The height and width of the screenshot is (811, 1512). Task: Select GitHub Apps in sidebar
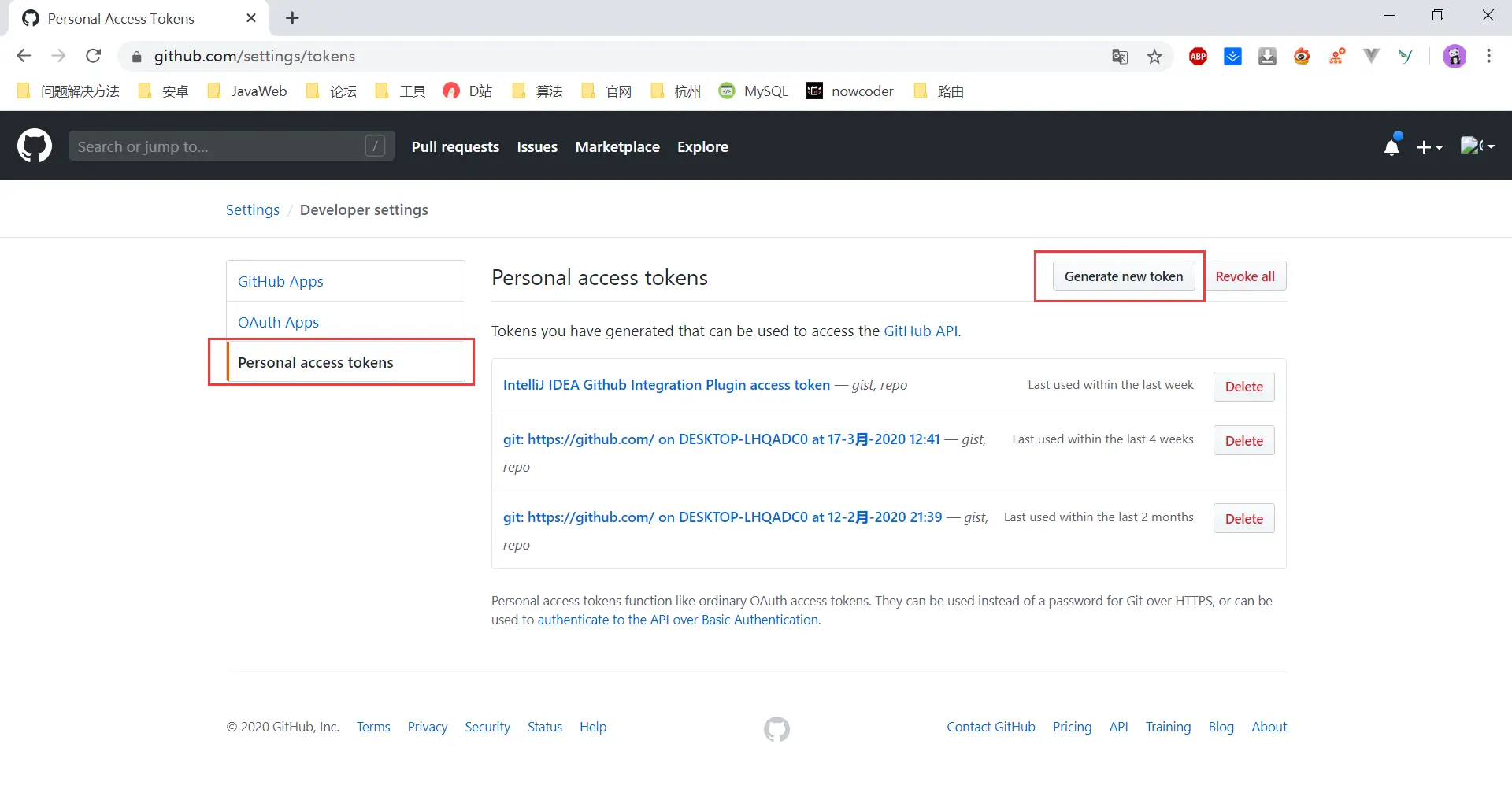(x=280, y=281)
